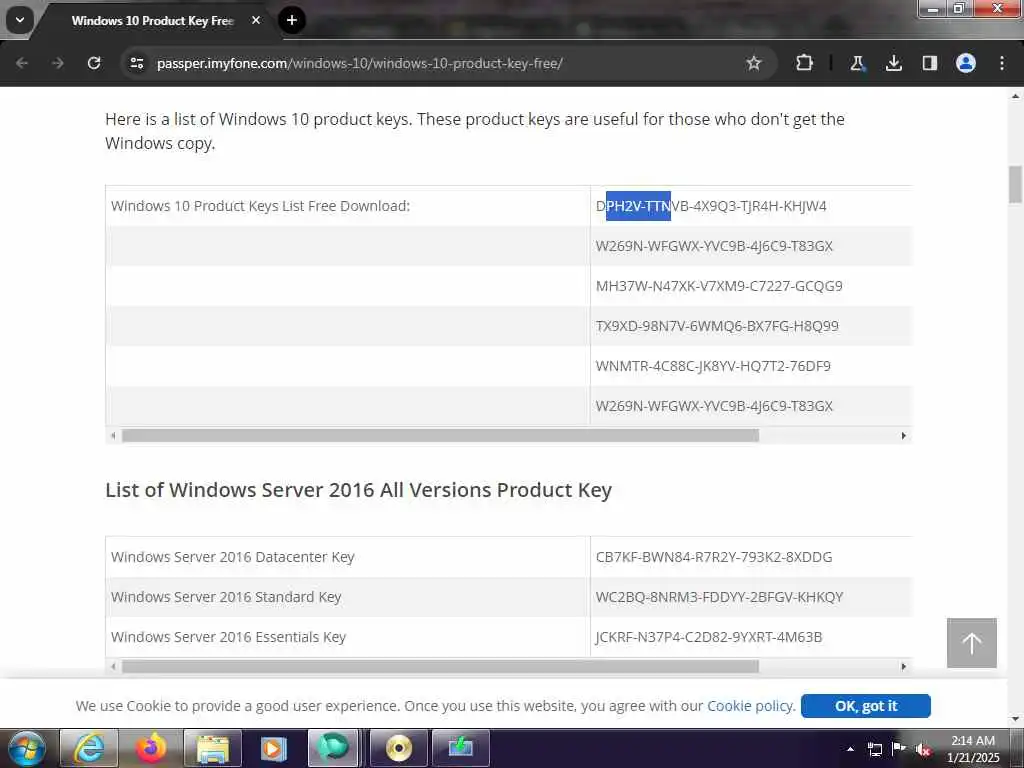Click the network tray icon
The height and width of the screenshot is (768, 1024).
tap(874, 749)
